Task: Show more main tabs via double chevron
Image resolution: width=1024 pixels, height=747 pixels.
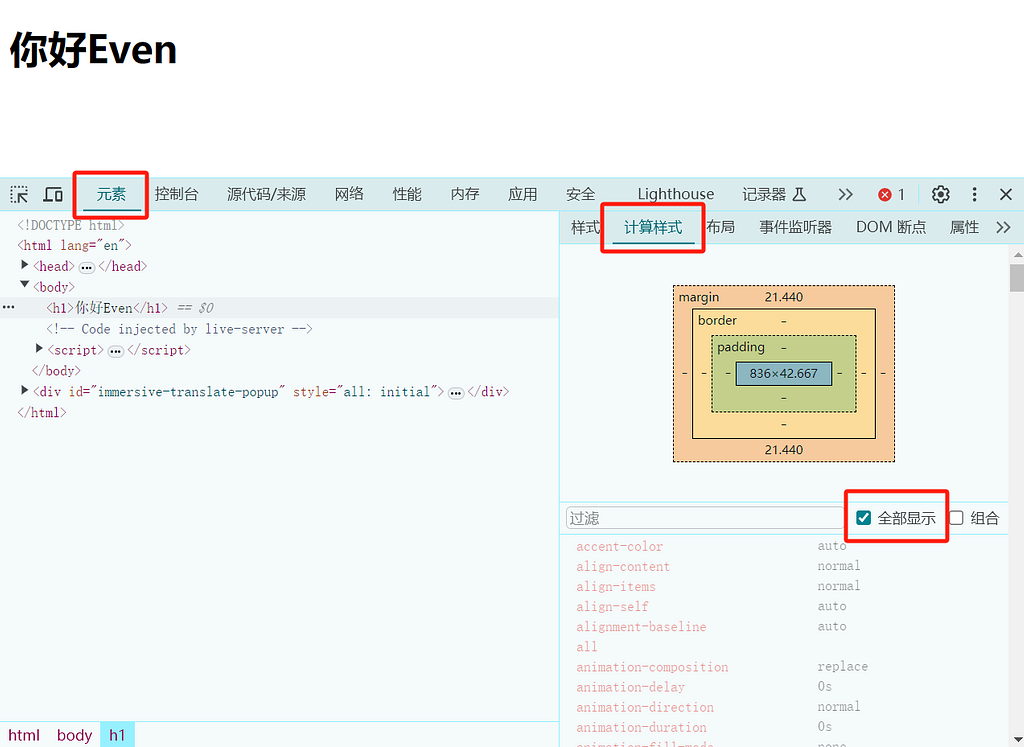Action: pyautogui.click(x=846, y=195)
